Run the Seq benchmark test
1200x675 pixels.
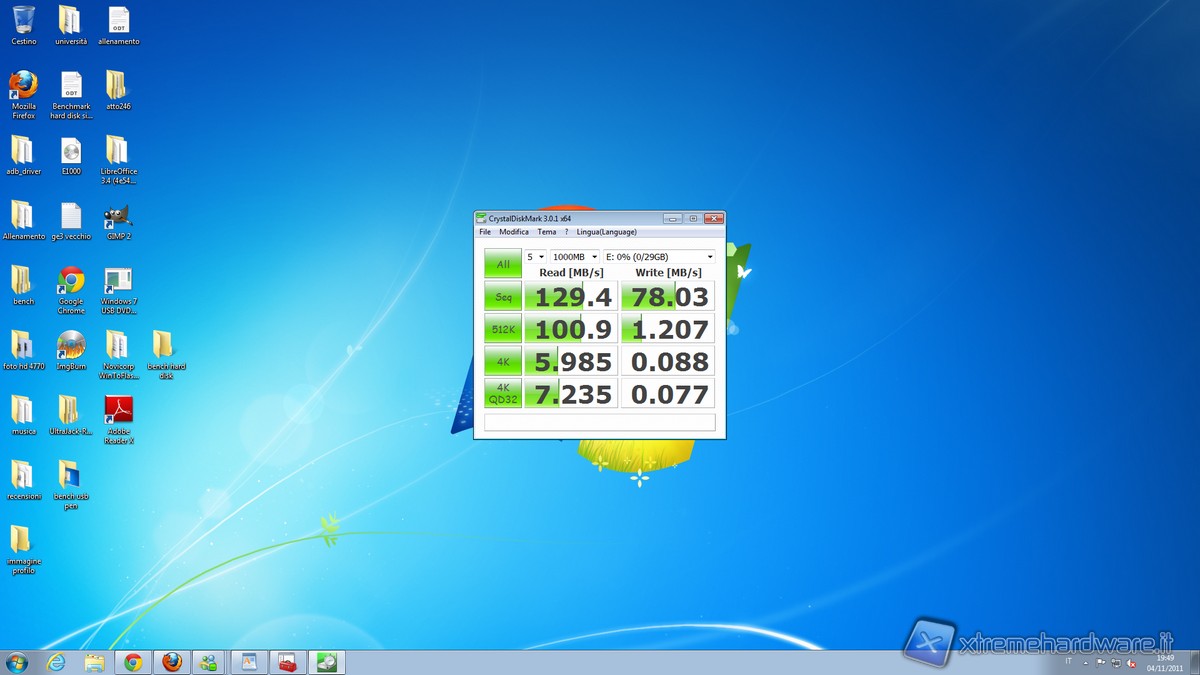pyautogui.click(x=503, y=296)
